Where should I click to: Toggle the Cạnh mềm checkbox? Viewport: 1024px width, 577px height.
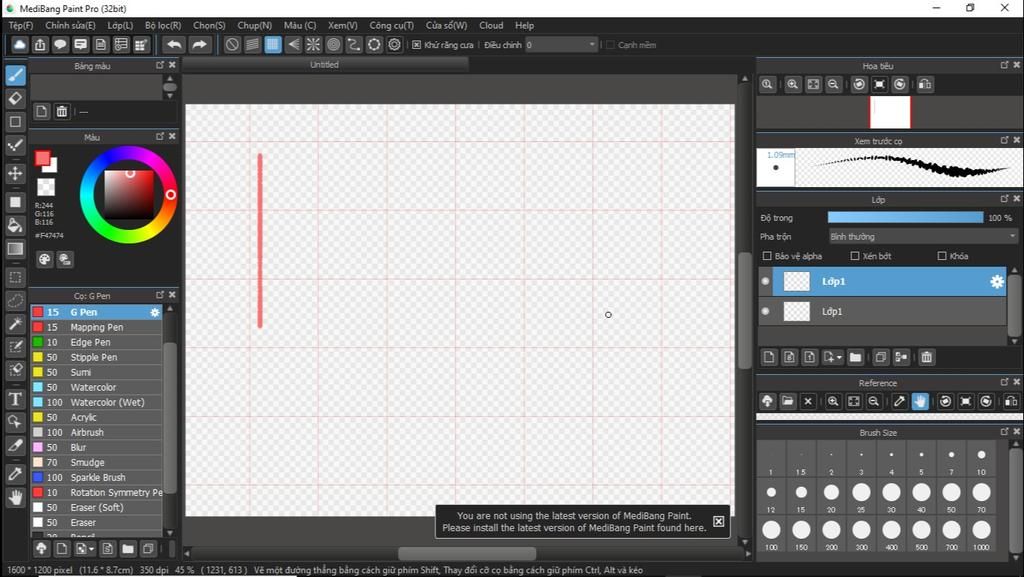pyautogui.click(x=610, y=45)
